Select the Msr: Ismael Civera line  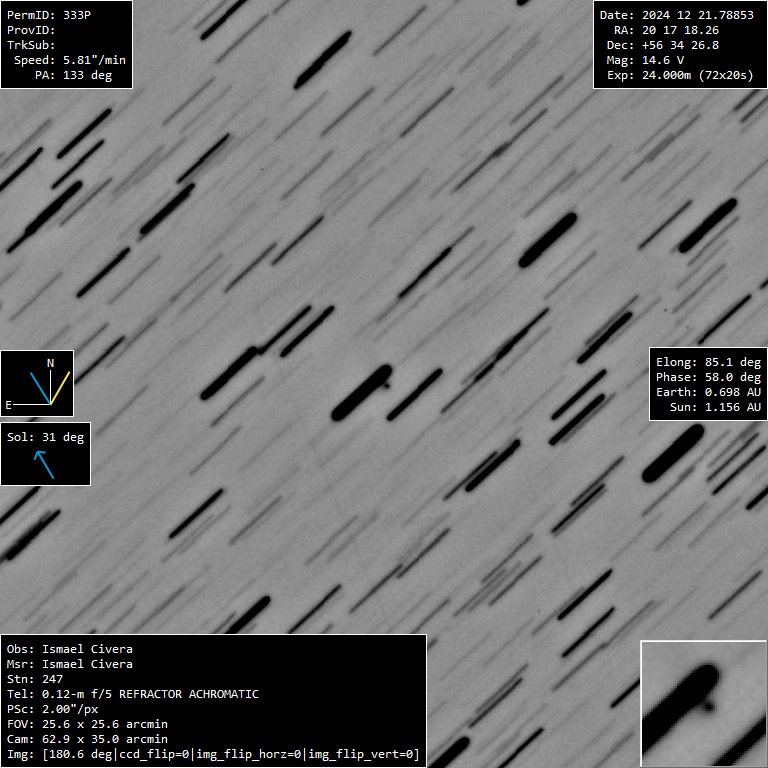click(70, 664)
